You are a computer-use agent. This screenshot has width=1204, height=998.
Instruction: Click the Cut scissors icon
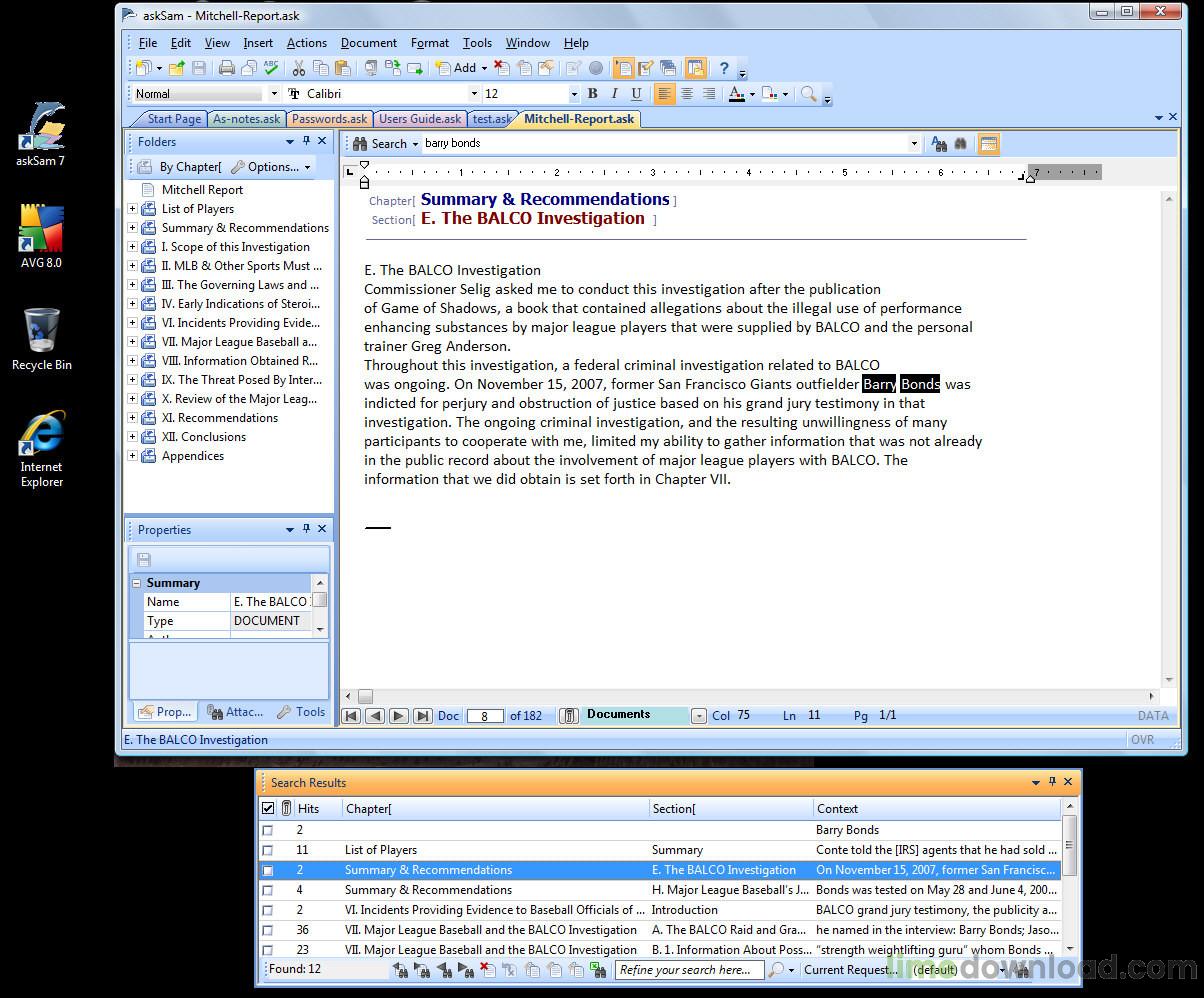[x=298, y=68]
